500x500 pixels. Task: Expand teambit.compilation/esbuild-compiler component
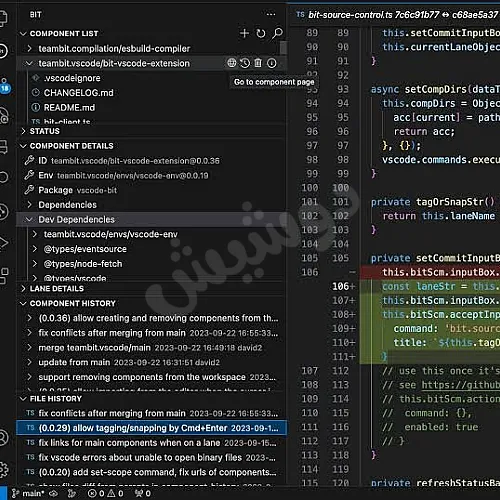click(29, 48)
